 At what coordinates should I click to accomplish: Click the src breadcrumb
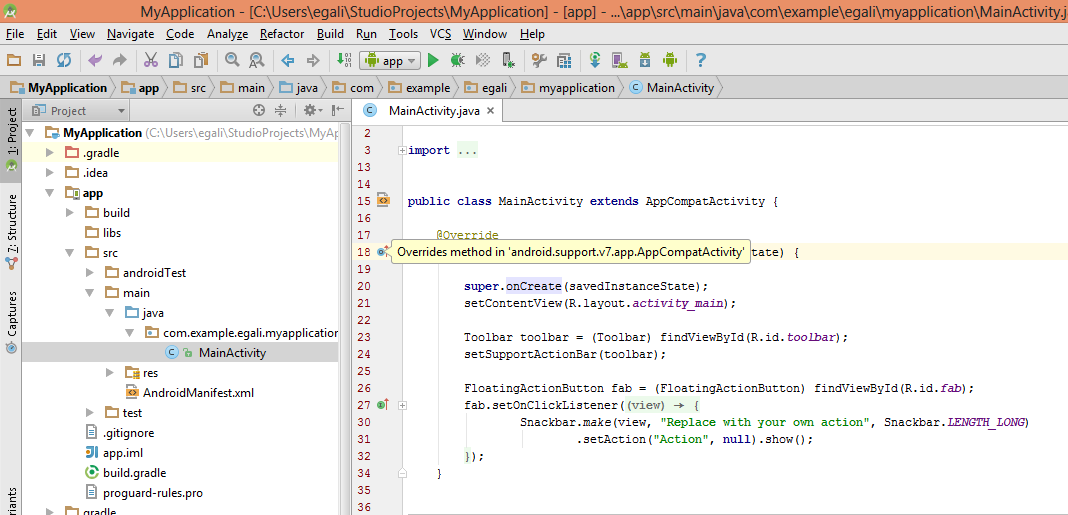pos(190,88)
